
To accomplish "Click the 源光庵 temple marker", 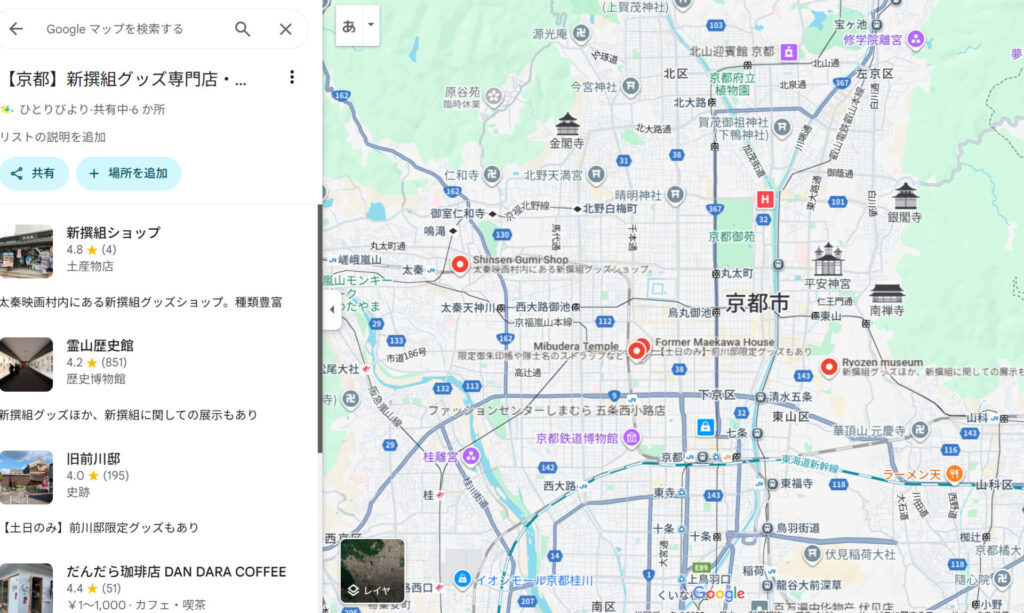I will (x=581, y=33).
